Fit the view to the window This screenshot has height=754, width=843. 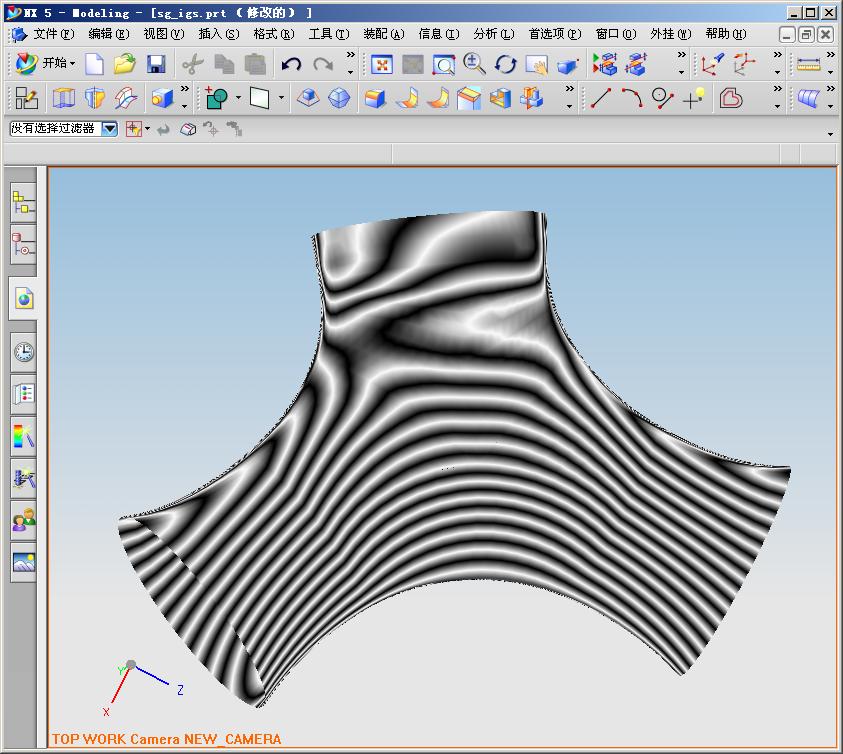coord(382,65)
